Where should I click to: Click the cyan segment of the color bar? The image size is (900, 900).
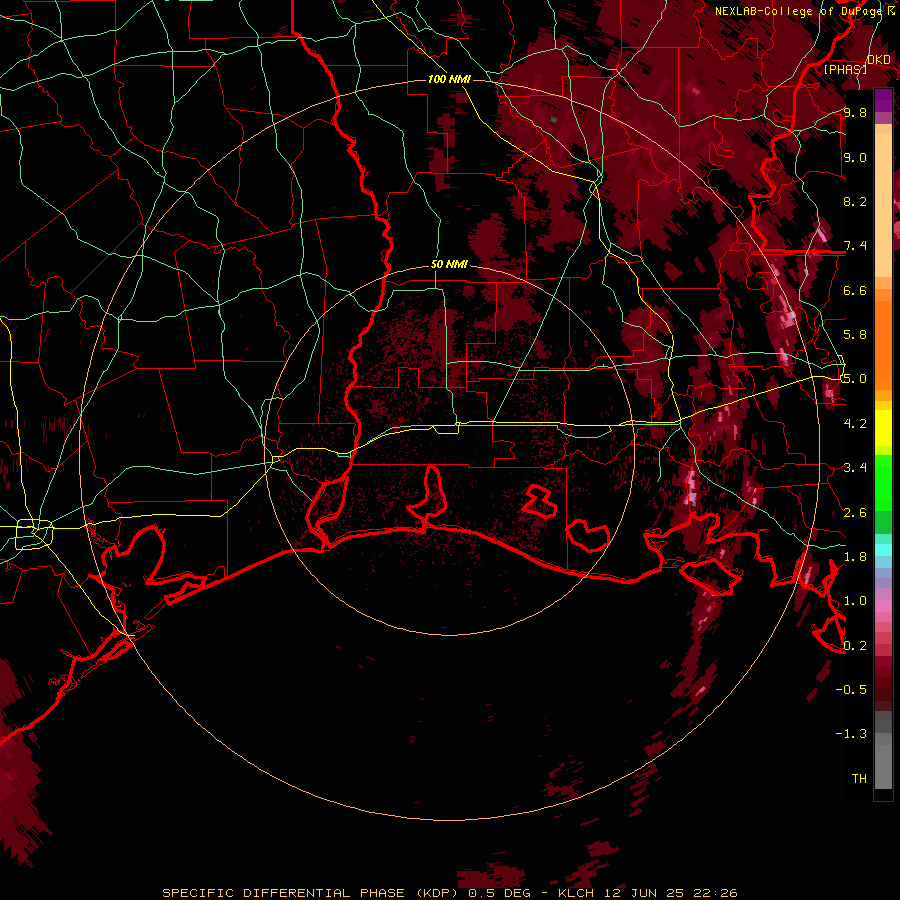(883, 550)
